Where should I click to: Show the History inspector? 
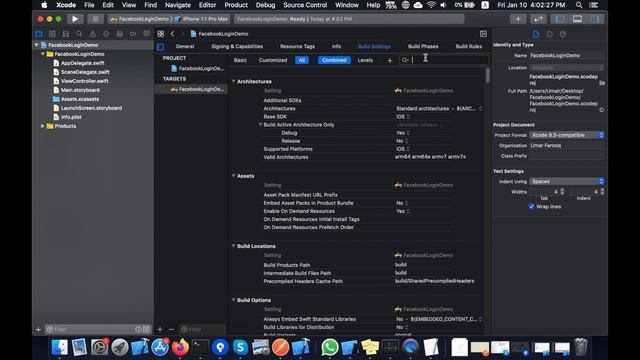[549, 34]
